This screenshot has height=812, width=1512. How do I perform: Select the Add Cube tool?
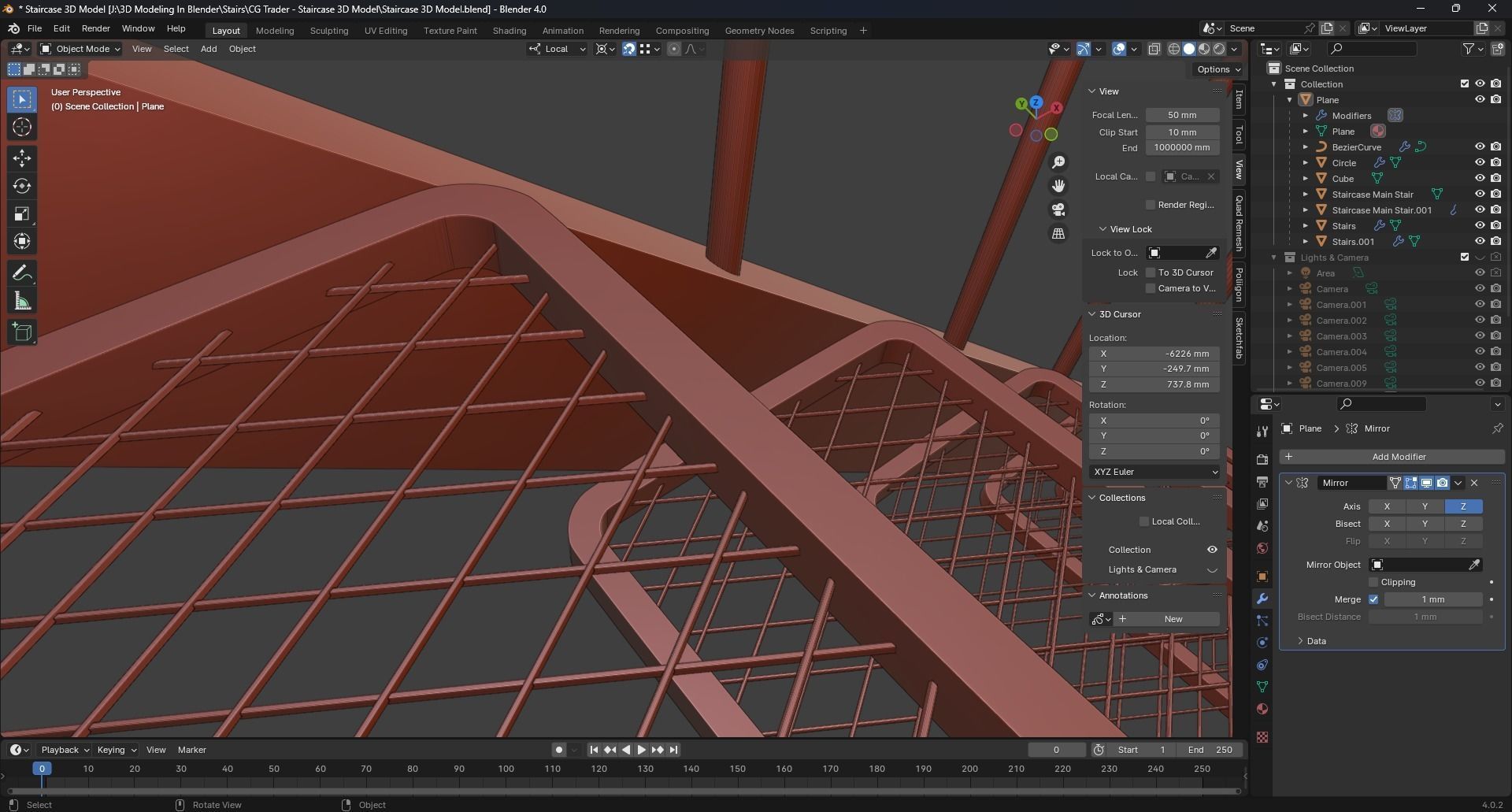[x=22, y=332]
